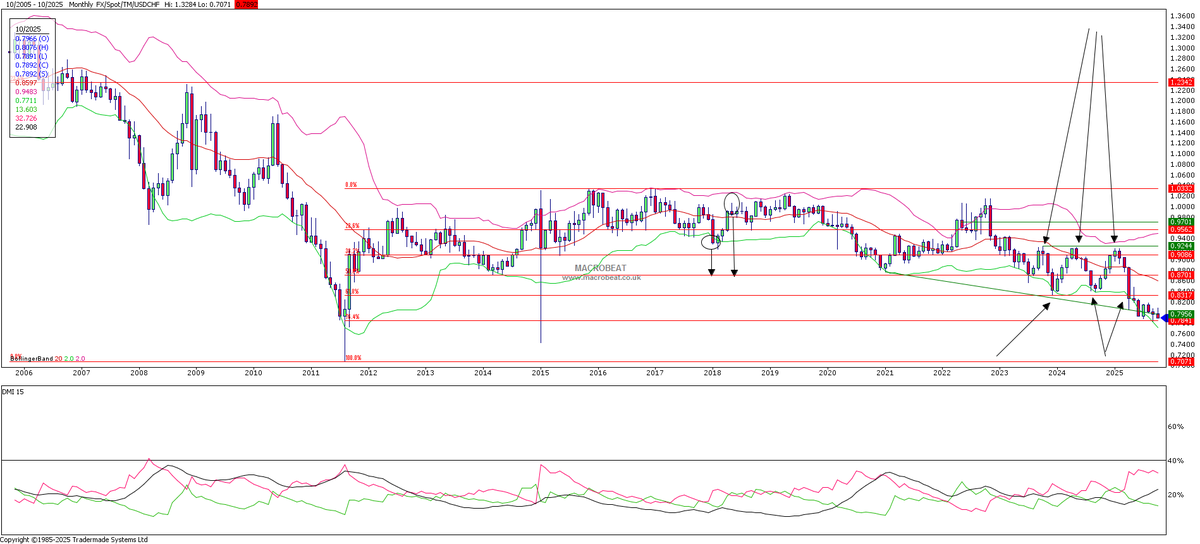Click the black 22.908 DMI value
This screenshot has width=1200, height=544.
pyautogui.click(x=26, y=127)
